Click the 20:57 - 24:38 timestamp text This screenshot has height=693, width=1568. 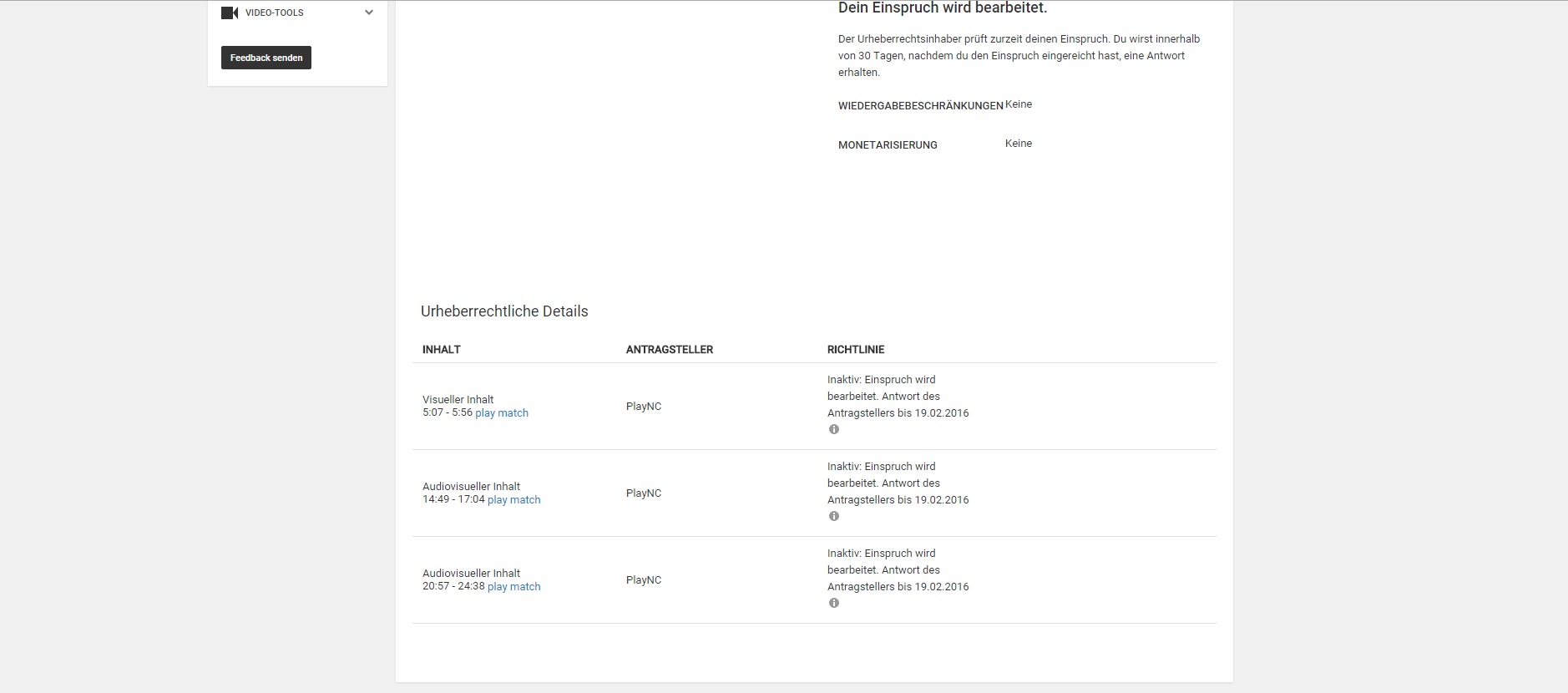point(453,586)
